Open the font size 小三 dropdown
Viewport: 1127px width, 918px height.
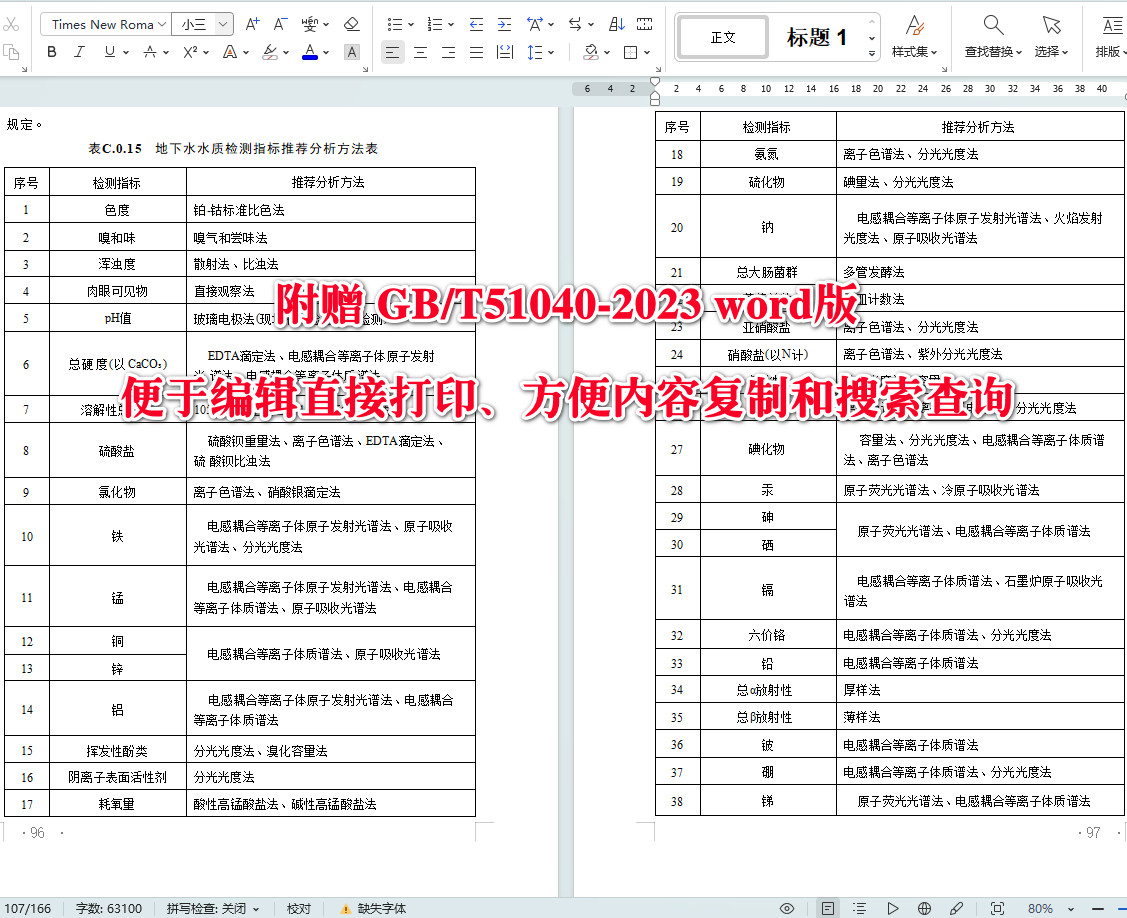199,23
